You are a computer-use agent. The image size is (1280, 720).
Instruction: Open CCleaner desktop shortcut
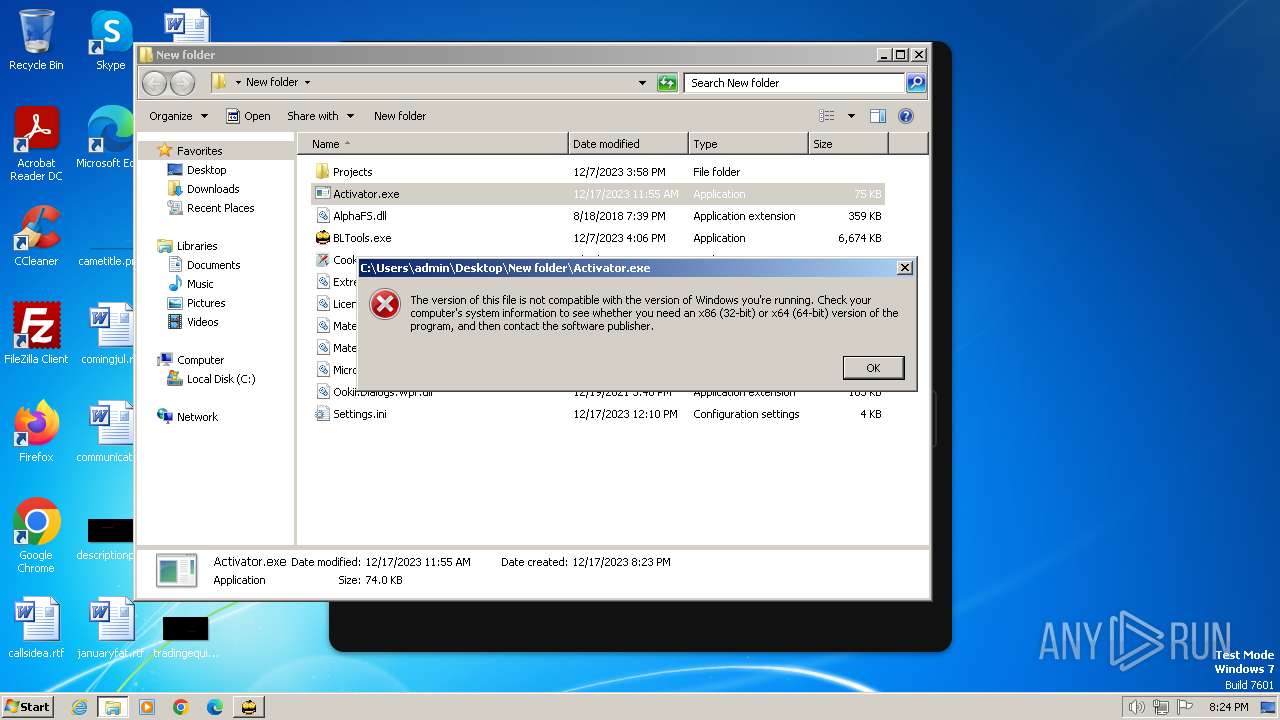coord(36,236)
